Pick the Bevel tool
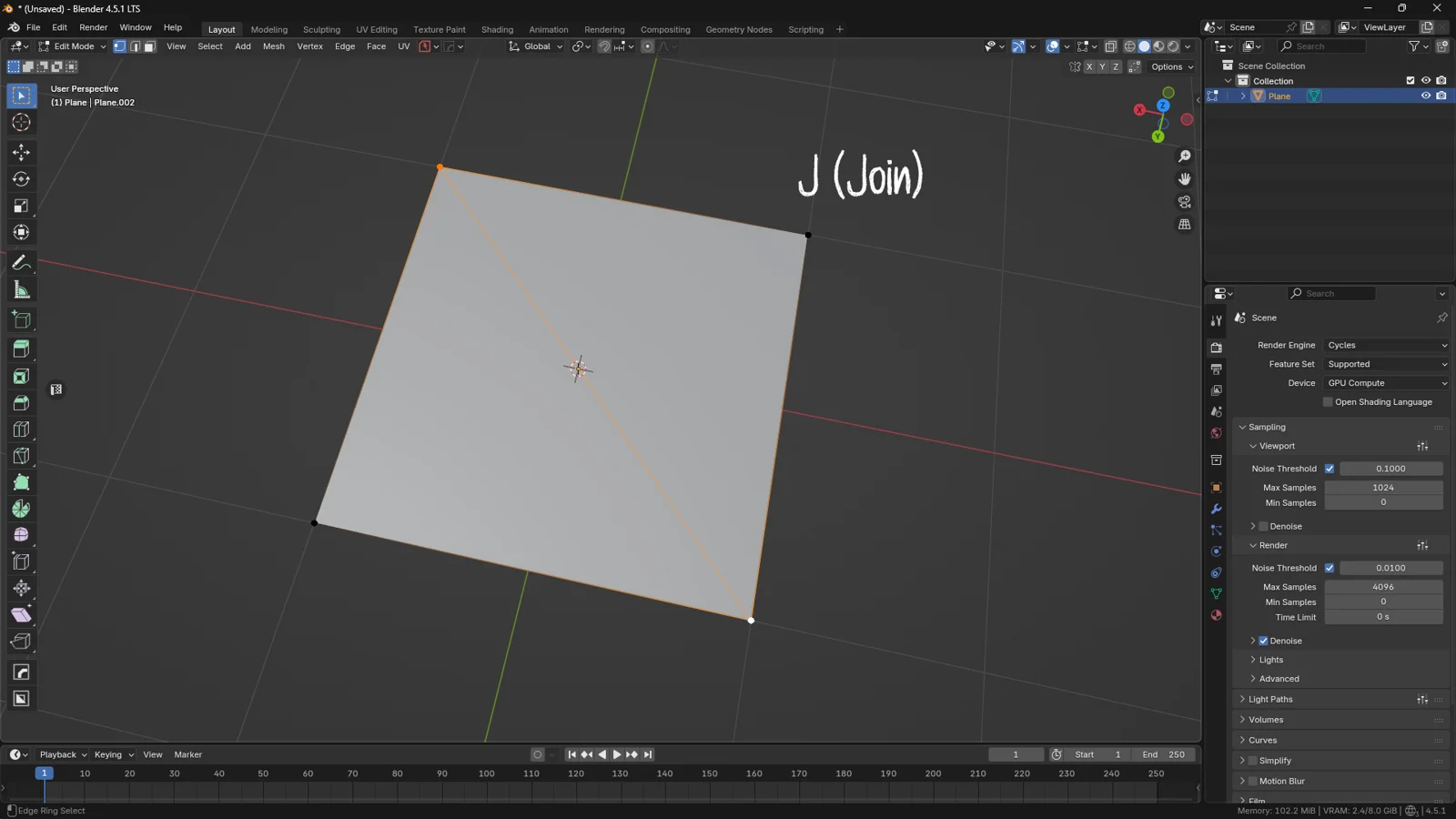The image size is (1456, 819). tap(21, 402)
